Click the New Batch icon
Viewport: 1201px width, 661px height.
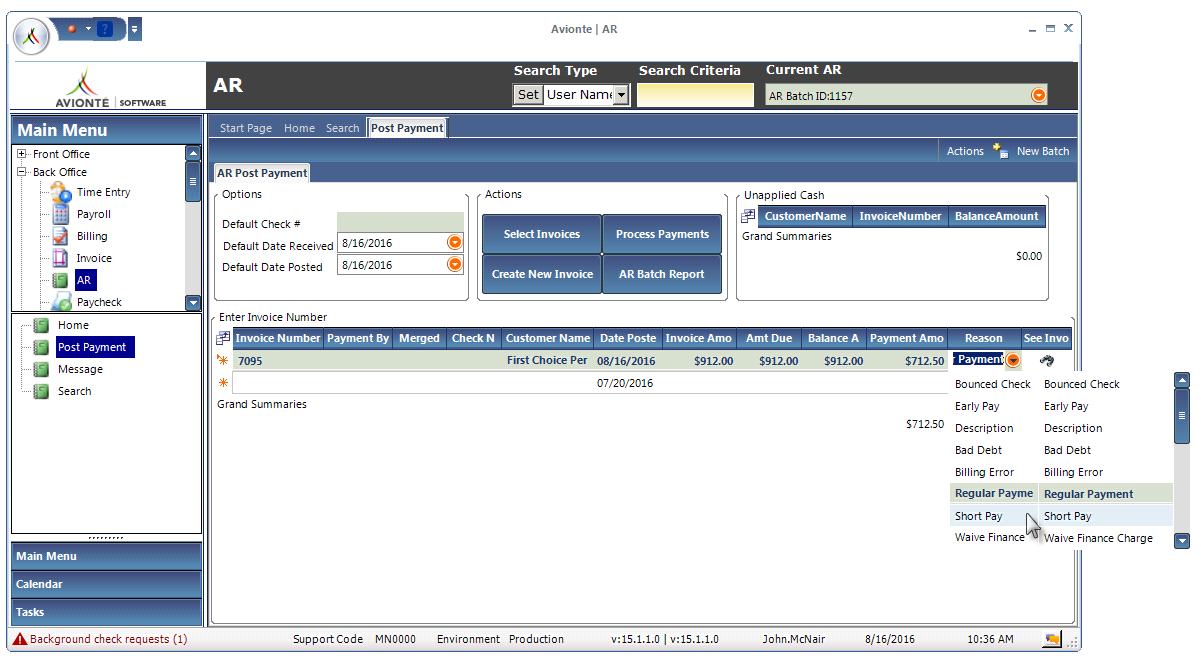pyautogui.click(x=1000, y=151)
